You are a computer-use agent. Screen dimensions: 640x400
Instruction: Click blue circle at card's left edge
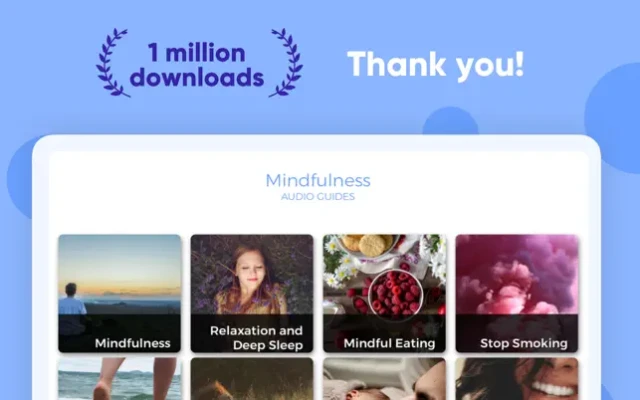point(20,178)
